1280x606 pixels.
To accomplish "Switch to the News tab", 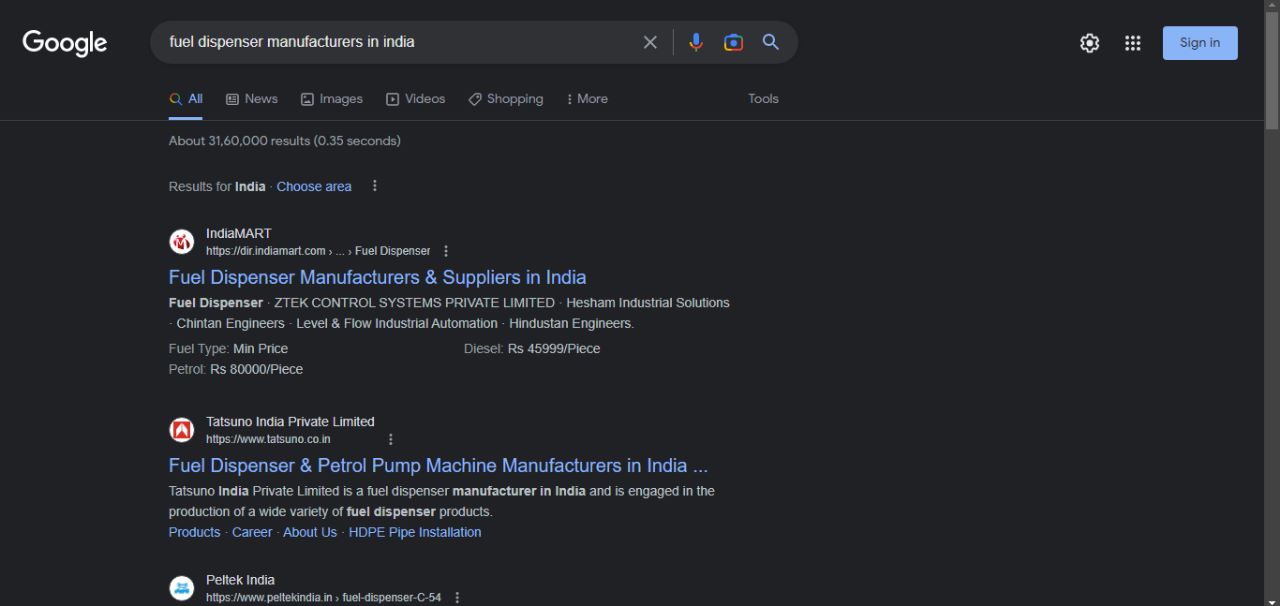I will pyautogui.click(x=252, y=99).
